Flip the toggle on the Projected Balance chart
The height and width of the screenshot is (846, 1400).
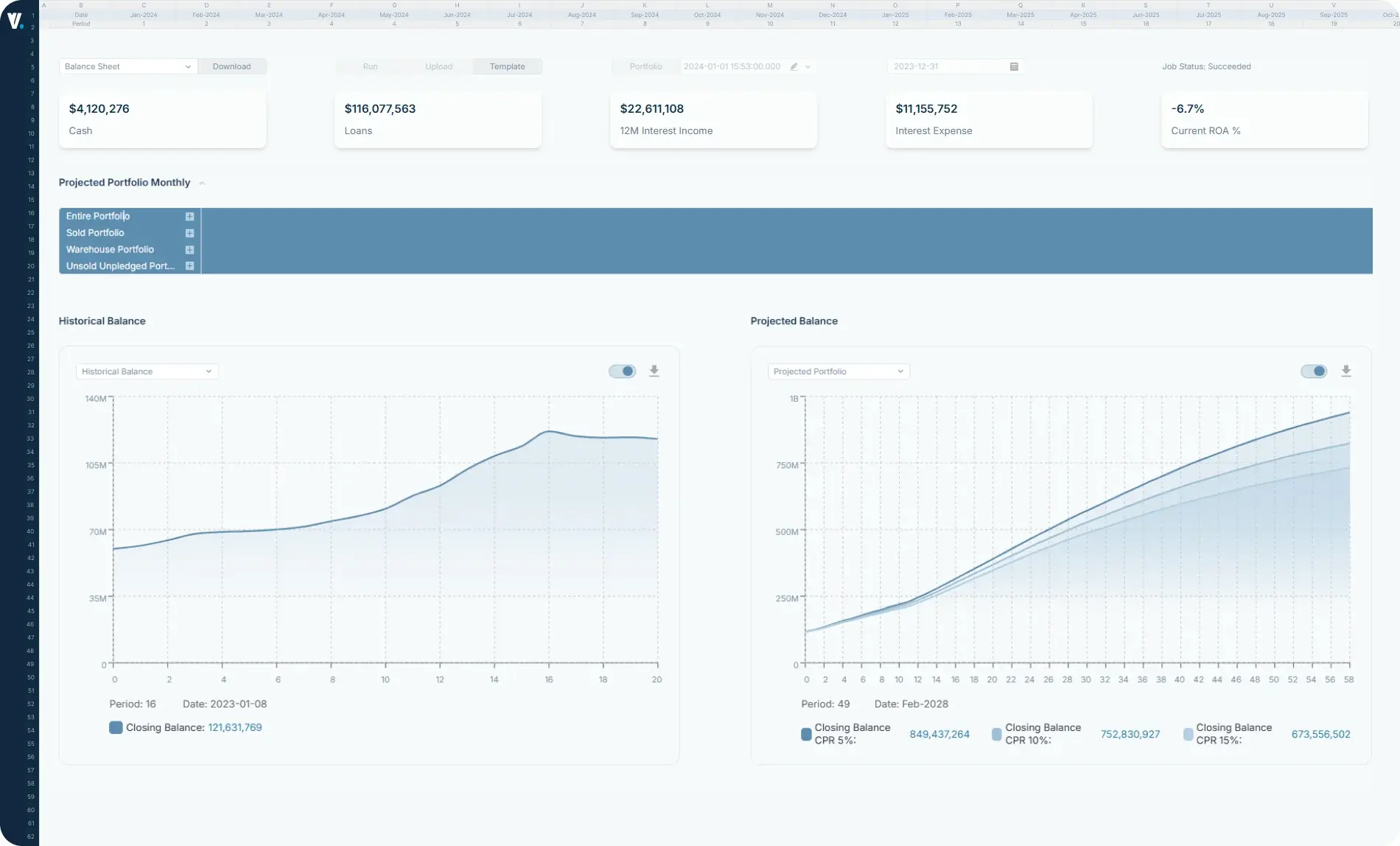click(x=1315, y=371)
